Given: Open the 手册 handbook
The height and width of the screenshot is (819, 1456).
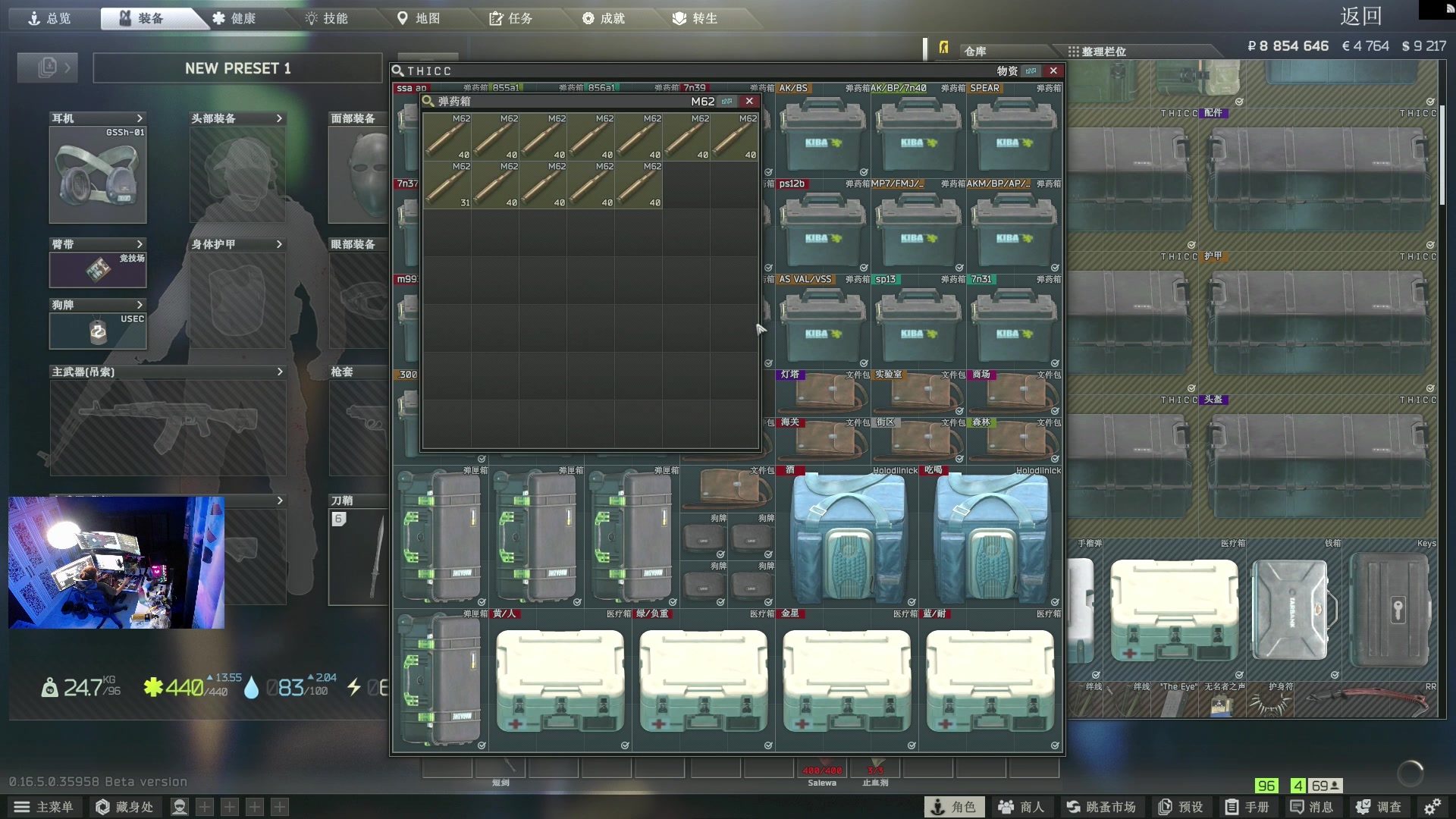Looking at the screenshot, I should tap(1247, 807).
